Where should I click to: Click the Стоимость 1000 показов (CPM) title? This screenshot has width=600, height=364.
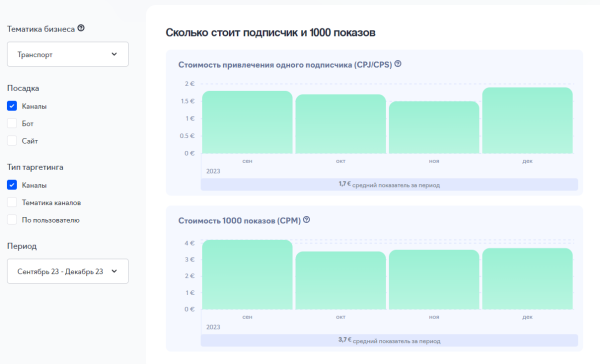(240, 220)
